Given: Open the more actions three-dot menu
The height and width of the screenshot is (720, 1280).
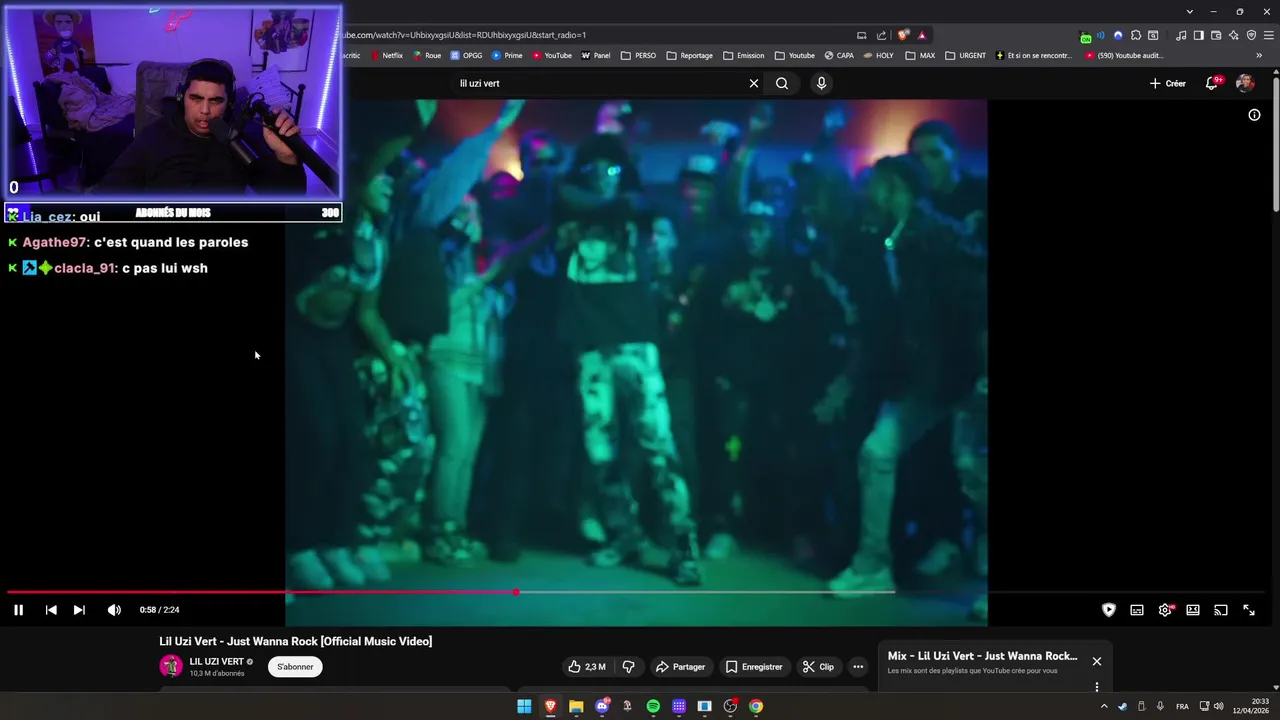Looking at the screenshot, I should pos(858,667).
